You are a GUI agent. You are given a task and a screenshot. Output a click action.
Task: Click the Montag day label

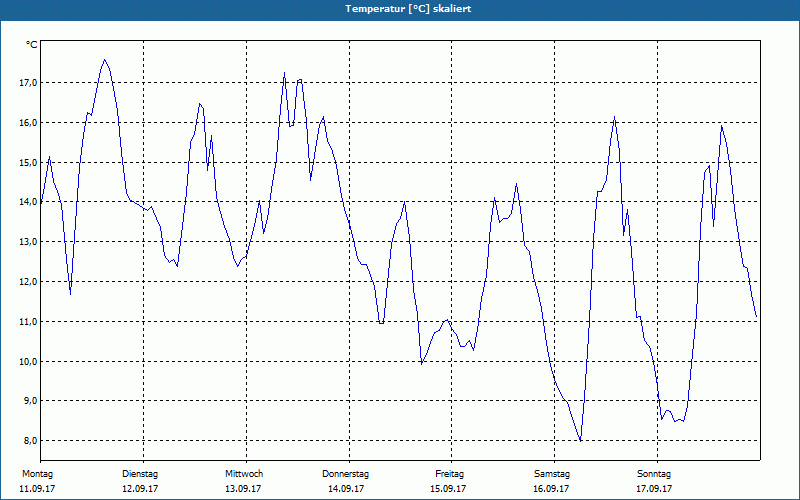point(37,474)
